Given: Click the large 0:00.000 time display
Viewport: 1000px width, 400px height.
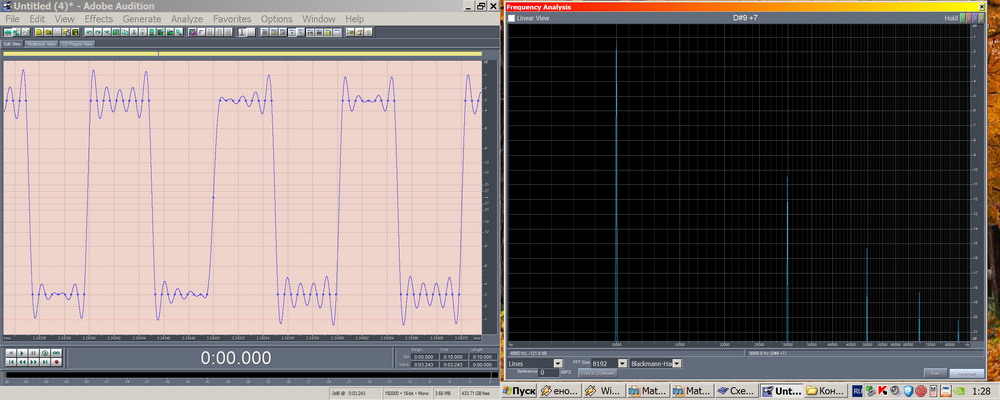Looking at the screenshot, I should (236, 358).
